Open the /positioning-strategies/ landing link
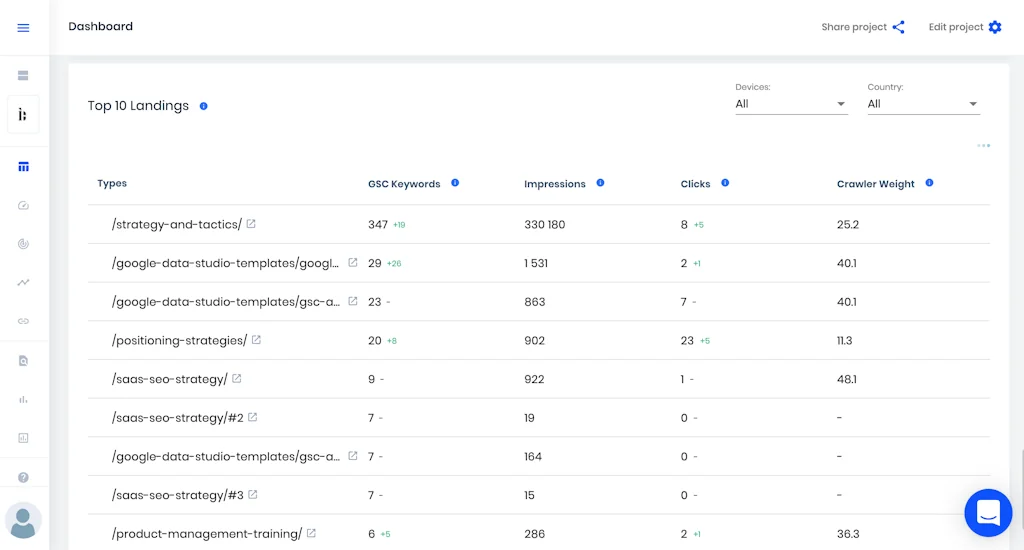Viewport: 1024px width, 550px height. point(180,341)
